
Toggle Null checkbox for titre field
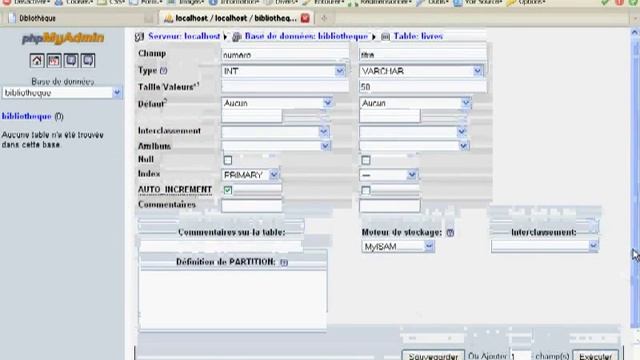tap(366, 160)
